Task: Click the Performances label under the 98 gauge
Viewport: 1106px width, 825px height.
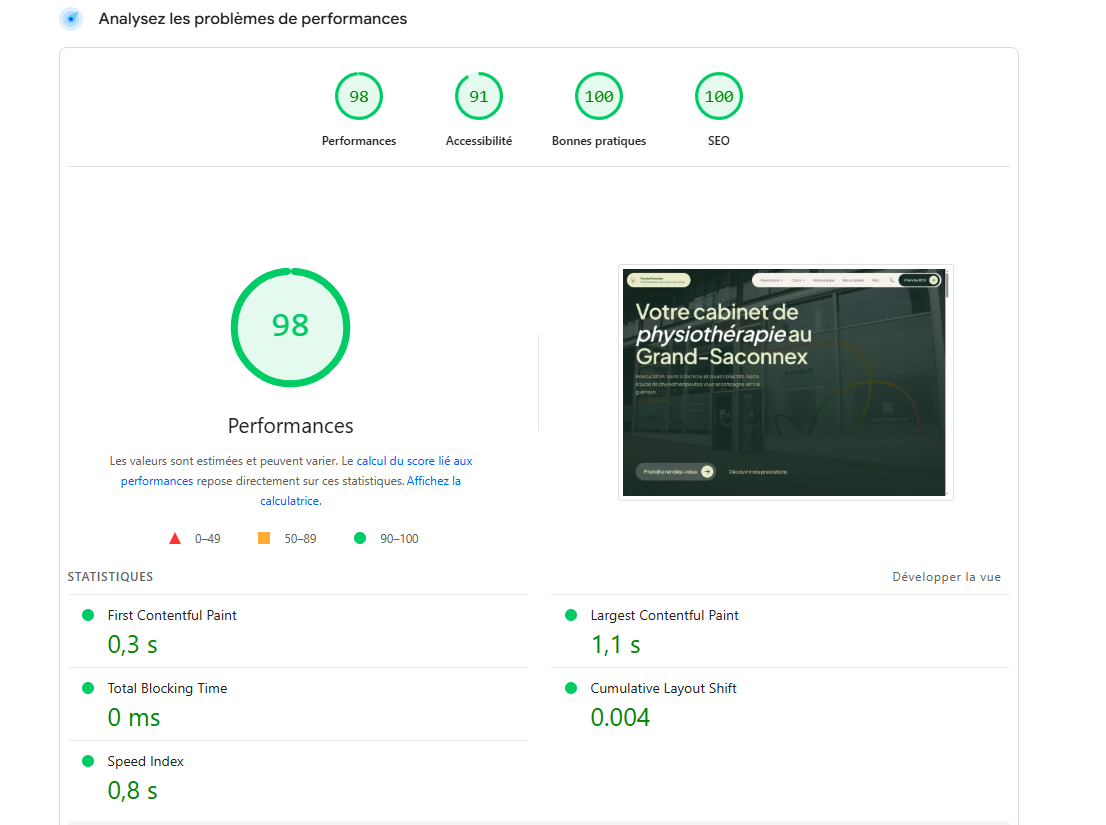Action: click(x=359, y=141)
